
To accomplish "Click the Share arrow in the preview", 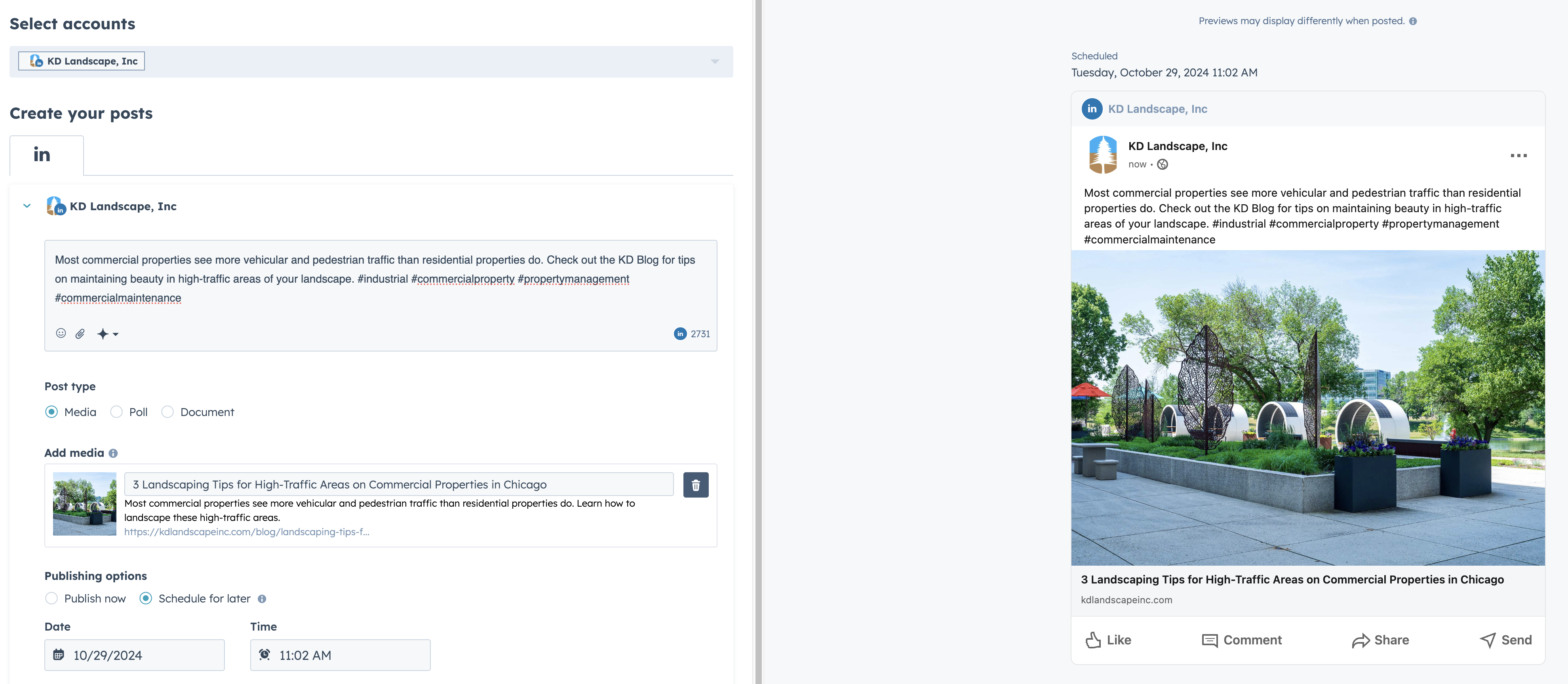I will [x=1361, y=641].
